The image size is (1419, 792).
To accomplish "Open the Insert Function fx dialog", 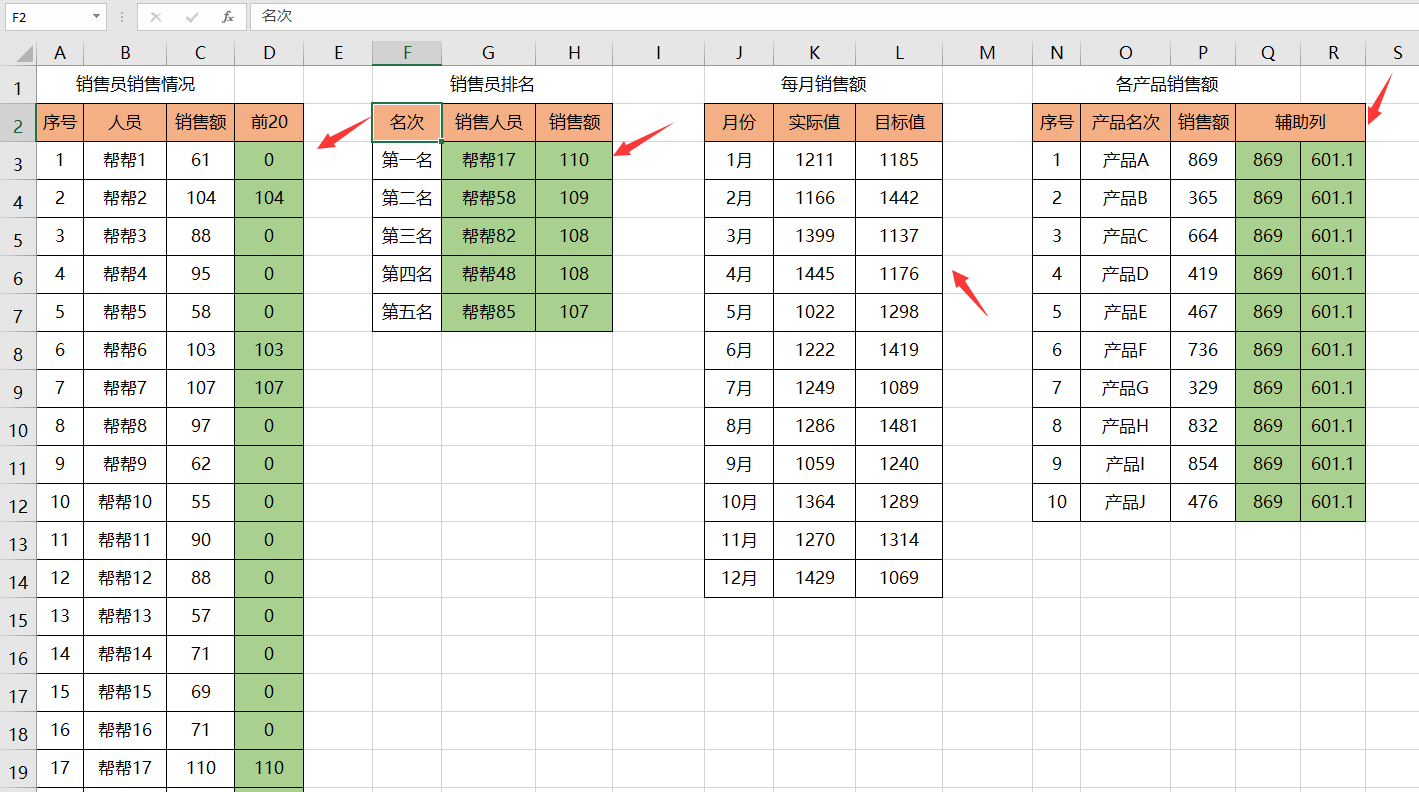I will point(228,17).
